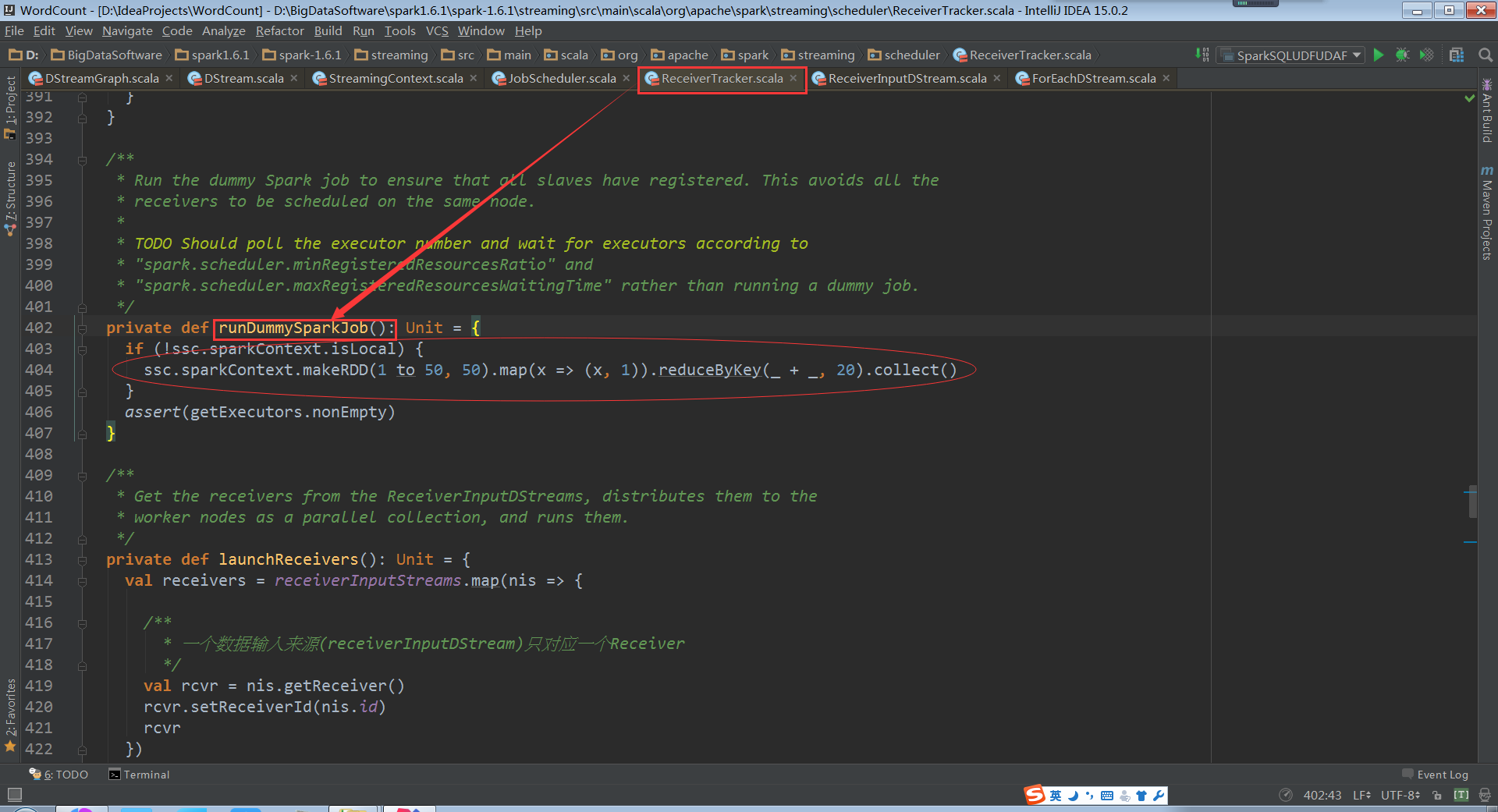Open Sogou skin shirt icon
This screenshot has height=812, width=1498.
click(1141, 796)
